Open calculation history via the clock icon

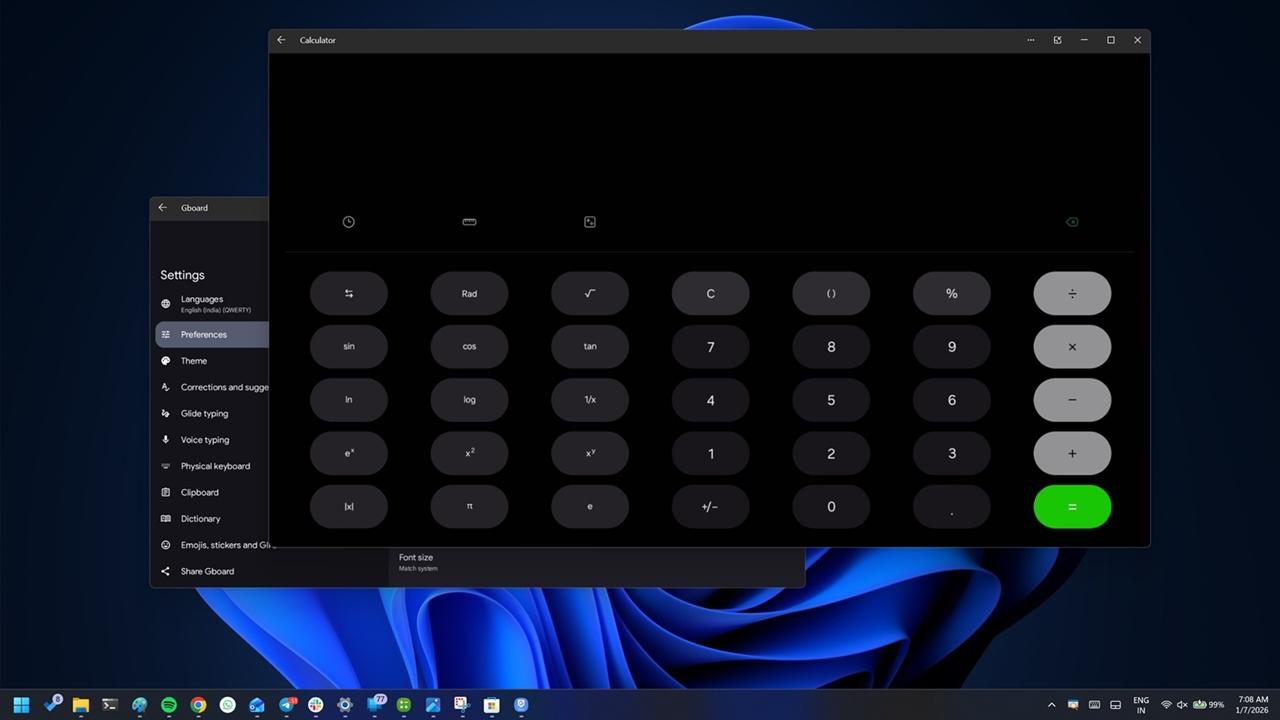pyautogui.click(x=348, y=221)
